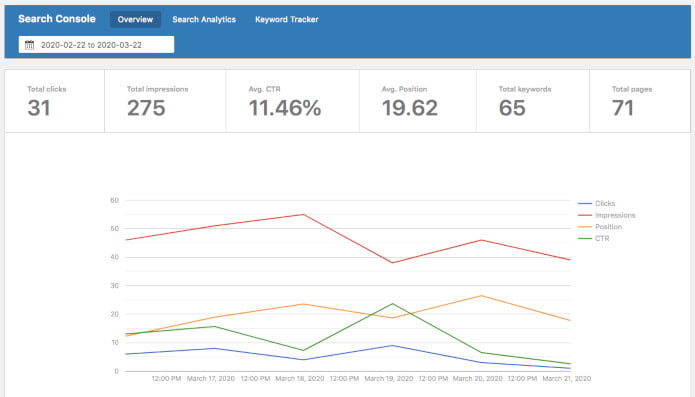Click the orange Position legend line swatch
695x397 pixels.
click(x=585, y=226)
